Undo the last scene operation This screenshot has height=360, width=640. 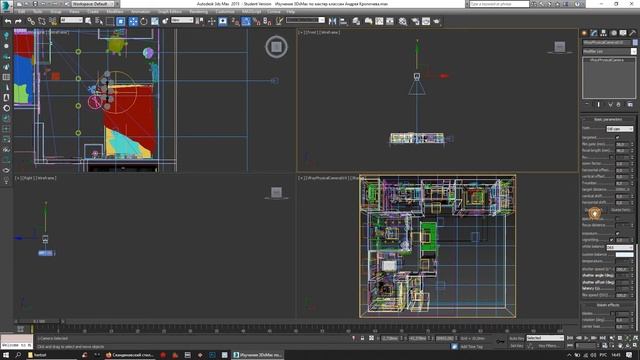(x=8, y=21)
